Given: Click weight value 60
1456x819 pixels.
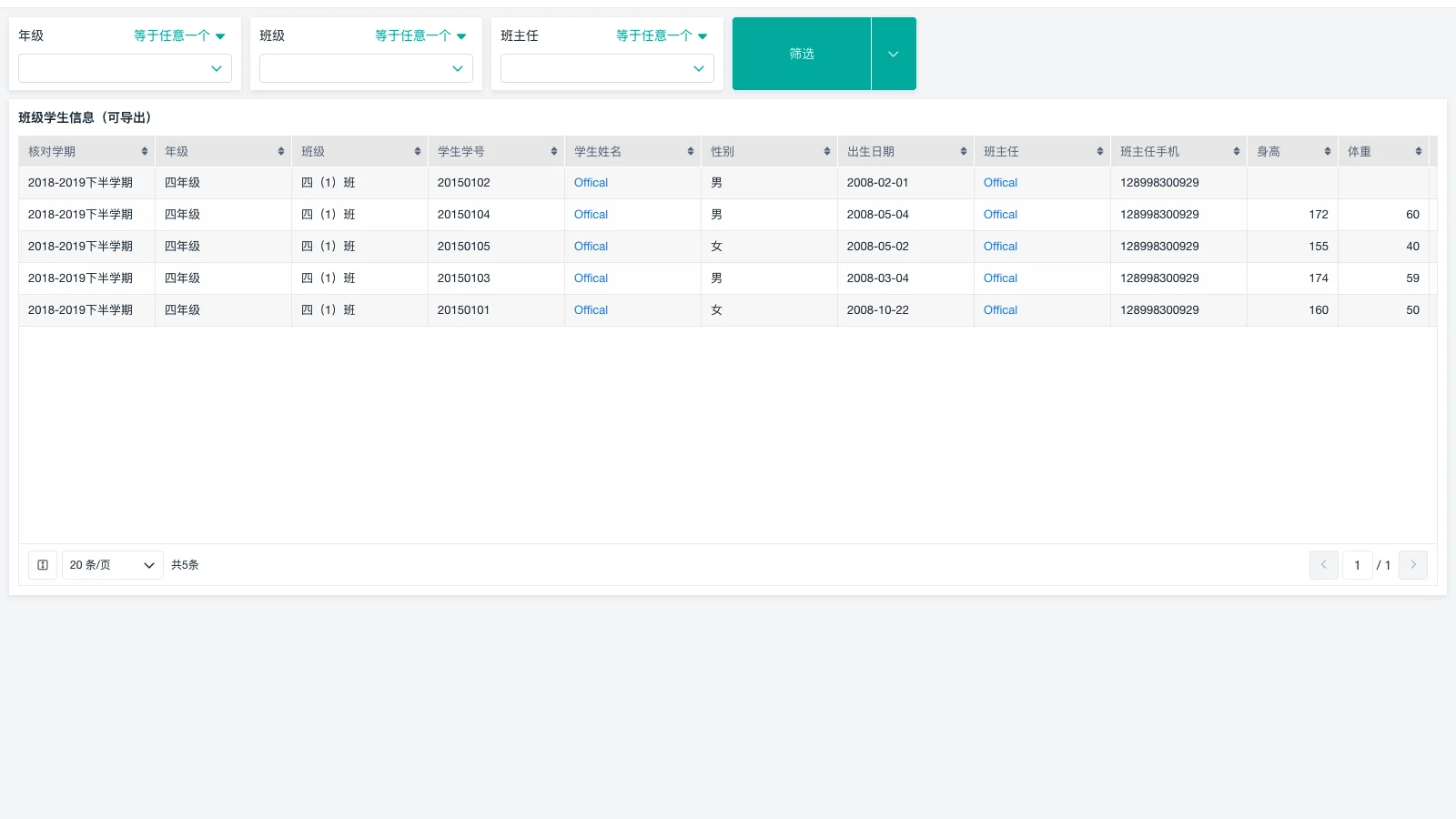Looking at the screenshot, I should (1412, 215).
